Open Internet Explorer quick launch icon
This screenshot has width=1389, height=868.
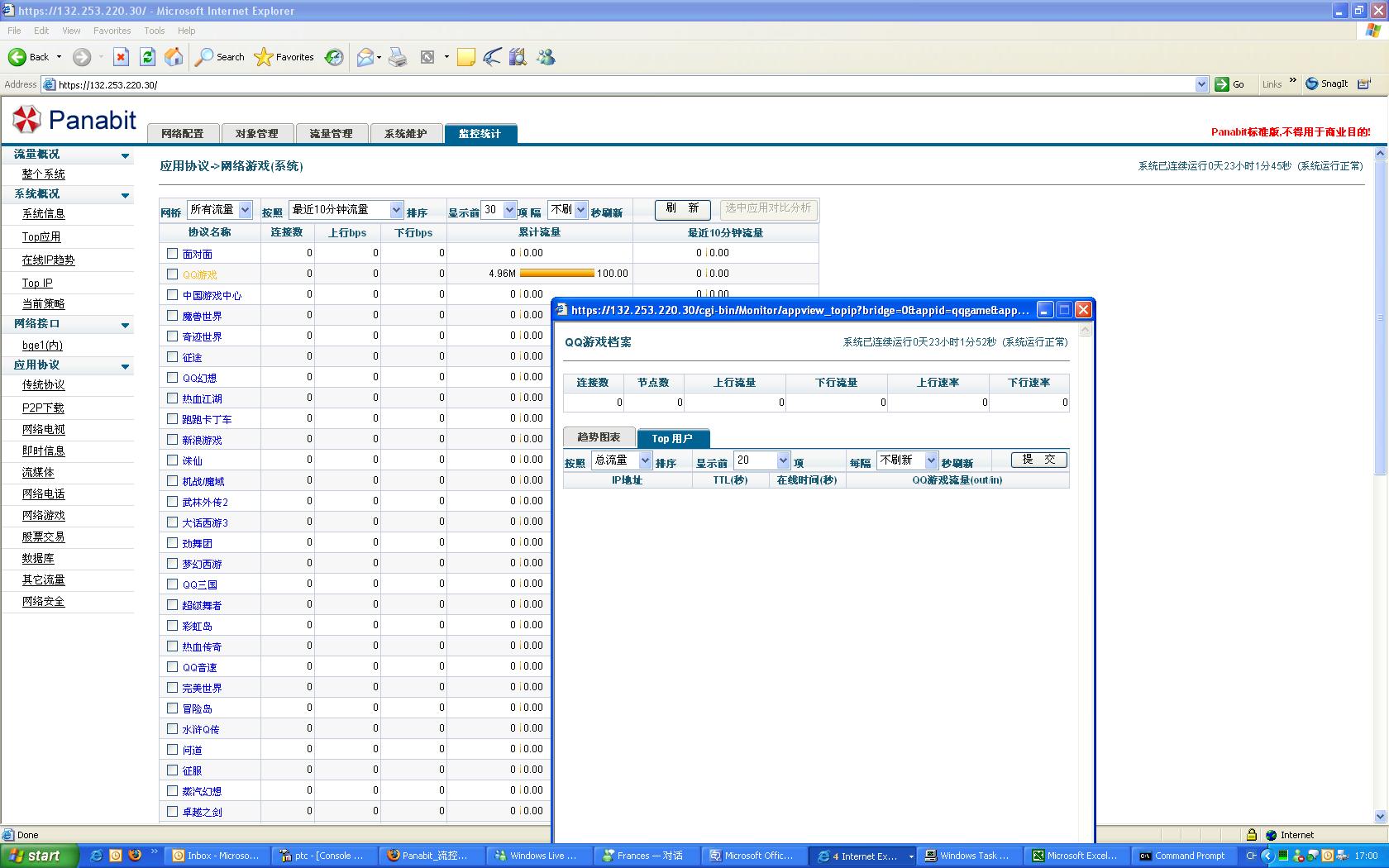96,856
